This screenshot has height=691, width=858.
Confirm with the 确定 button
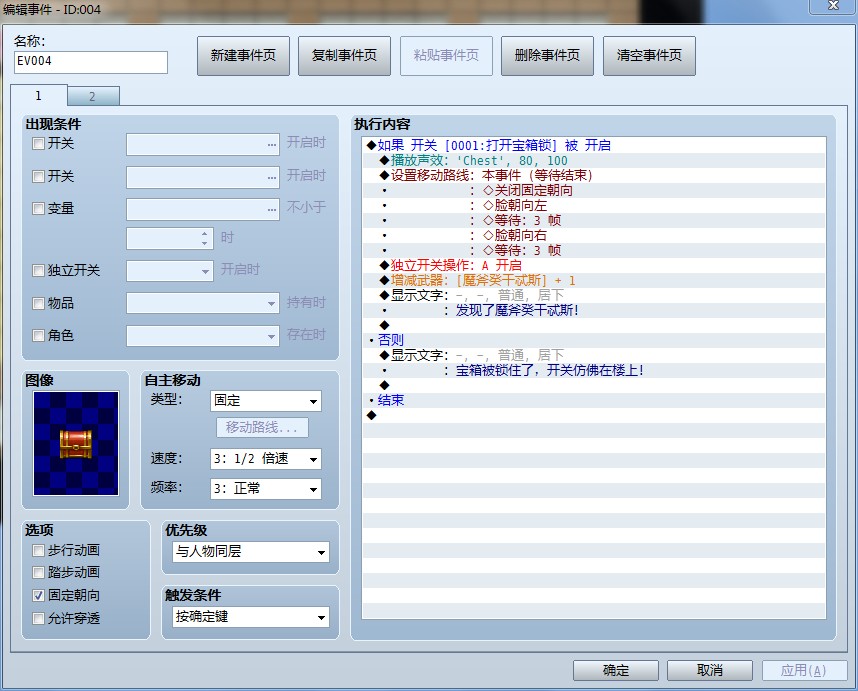pos(616,670)
